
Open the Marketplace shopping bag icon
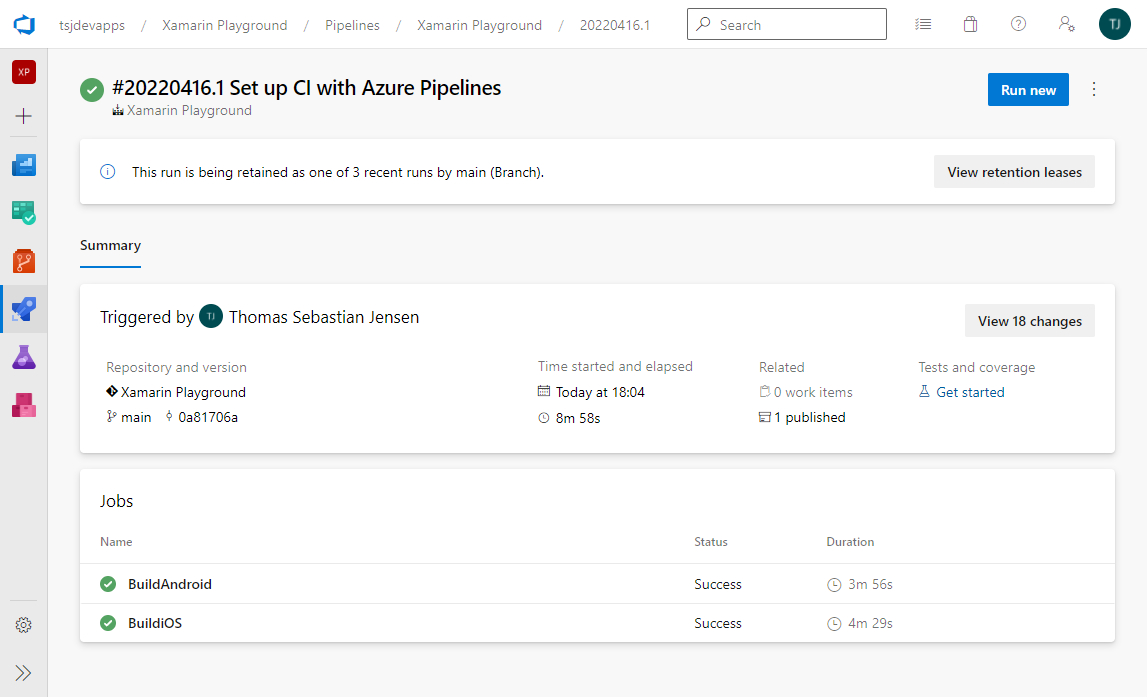[970, 25]
